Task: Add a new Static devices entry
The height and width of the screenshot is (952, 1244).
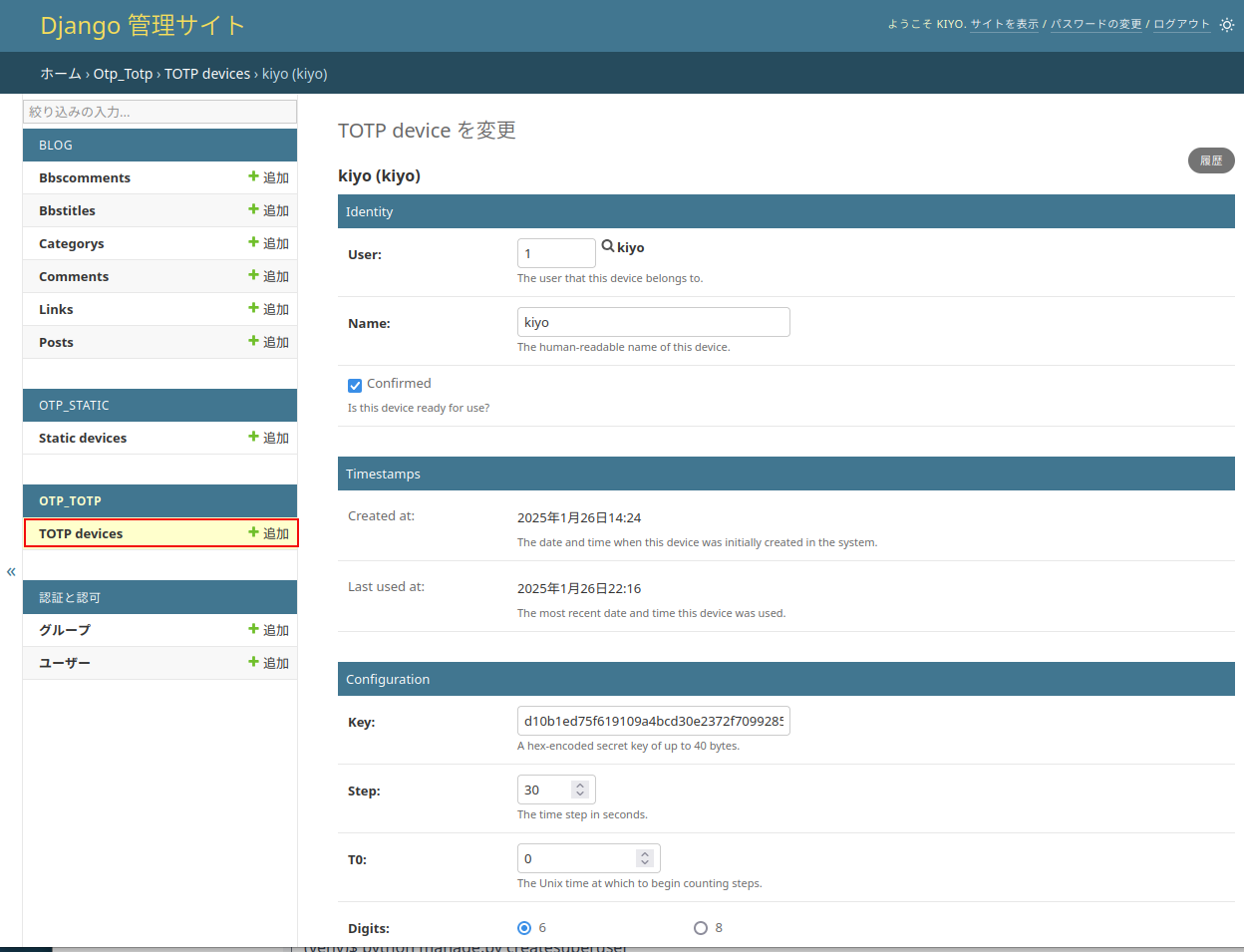Action: coord(268,438)
